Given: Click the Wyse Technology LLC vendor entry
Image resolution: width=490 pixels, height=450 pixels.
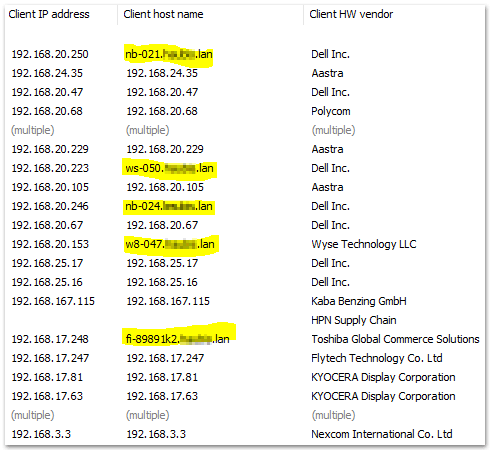Looking at the screenshot, I should pos(364,244).
